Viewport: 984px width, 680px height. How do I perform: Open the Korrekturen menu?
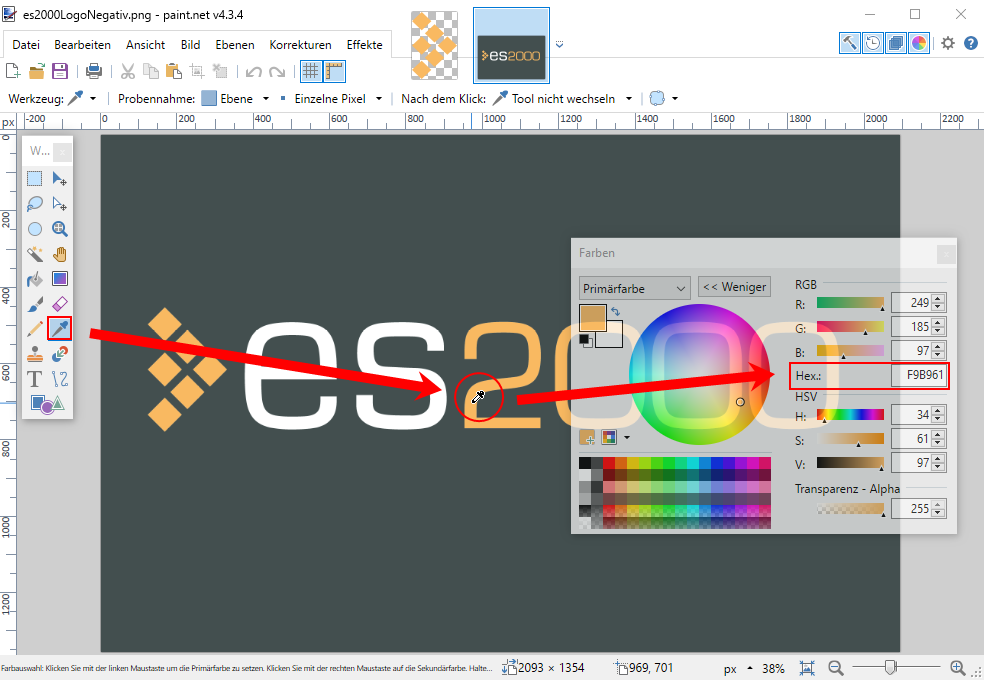[x=300, y=45]
